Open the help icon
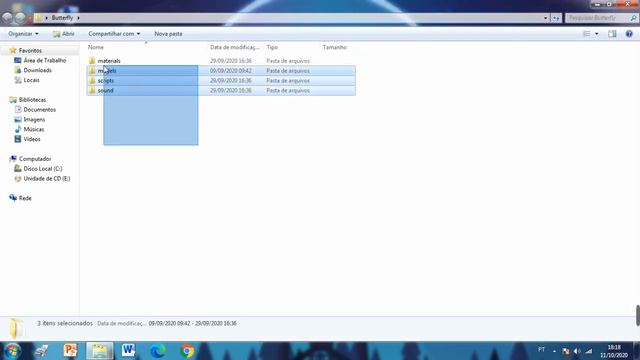Image resolution: width=640 pixels, height=360 pixels. click(629, 34)
